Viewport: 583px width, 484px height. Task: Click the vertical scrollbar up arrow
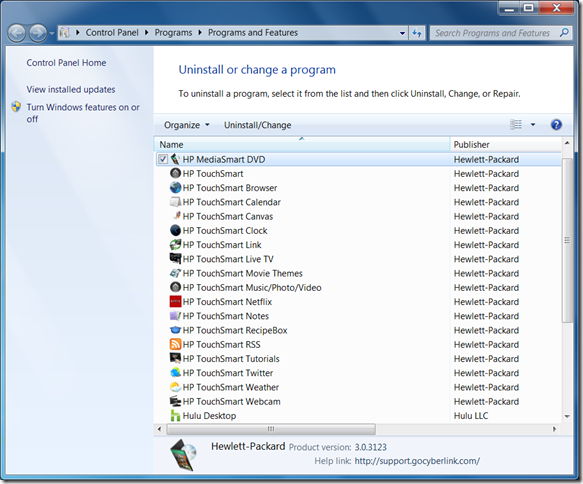567,143
